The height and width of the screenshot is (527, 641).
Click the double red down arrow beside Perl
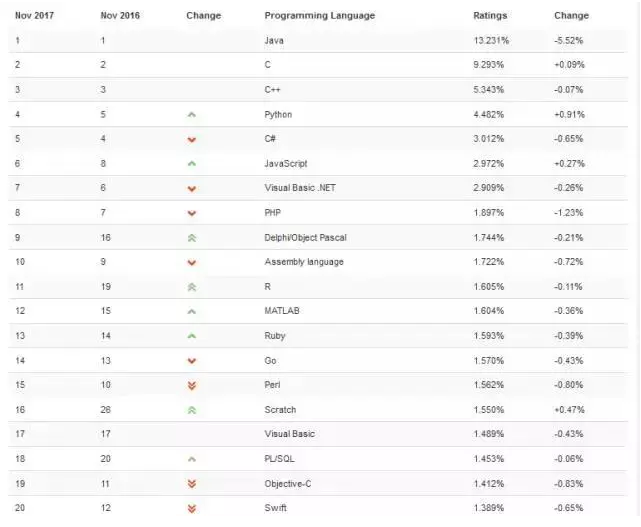point(191,386)
